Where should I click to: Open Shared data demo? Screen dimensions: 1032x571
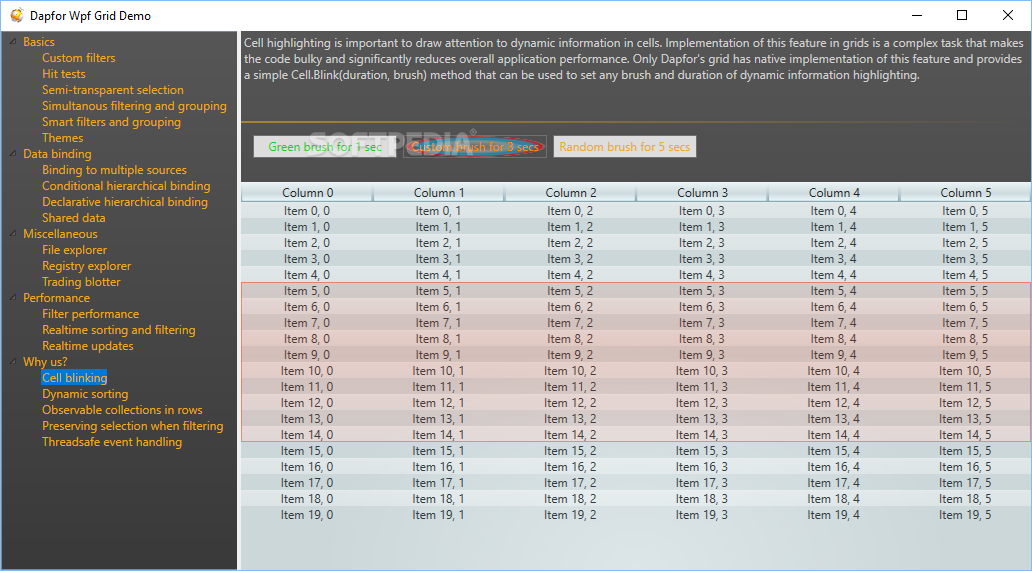coord(73,218)
